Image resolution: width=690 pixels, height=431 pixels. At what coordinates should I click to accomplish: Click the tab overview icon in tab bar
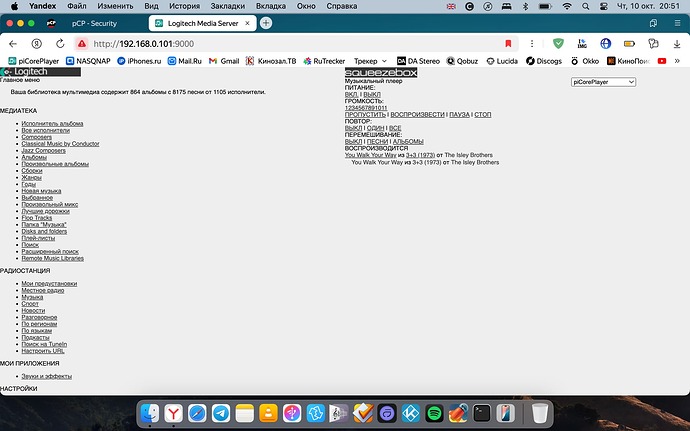[653, 23]
